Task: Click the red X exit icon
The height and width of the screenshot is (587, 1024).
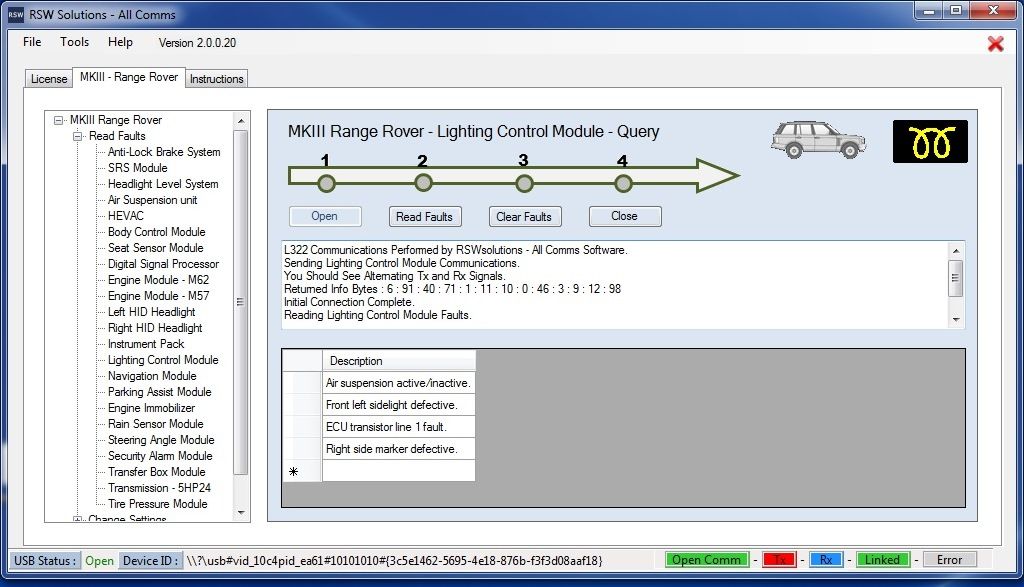Action: coord(995,44)
